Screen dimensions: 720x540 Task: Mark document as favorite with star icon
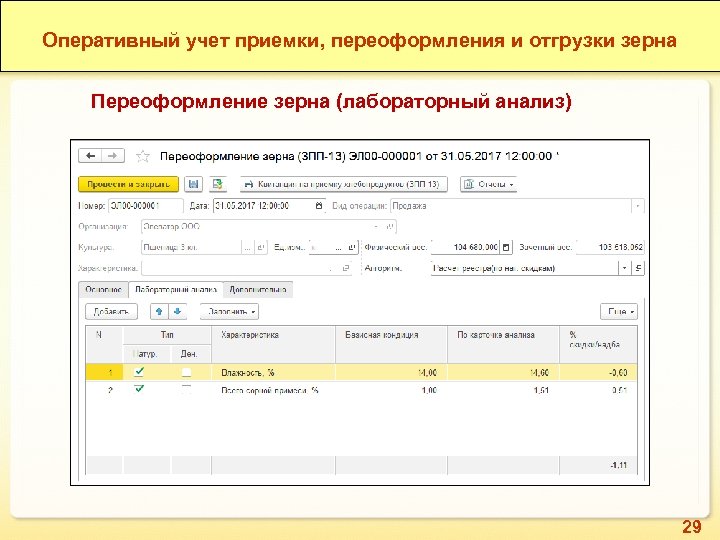143,157
